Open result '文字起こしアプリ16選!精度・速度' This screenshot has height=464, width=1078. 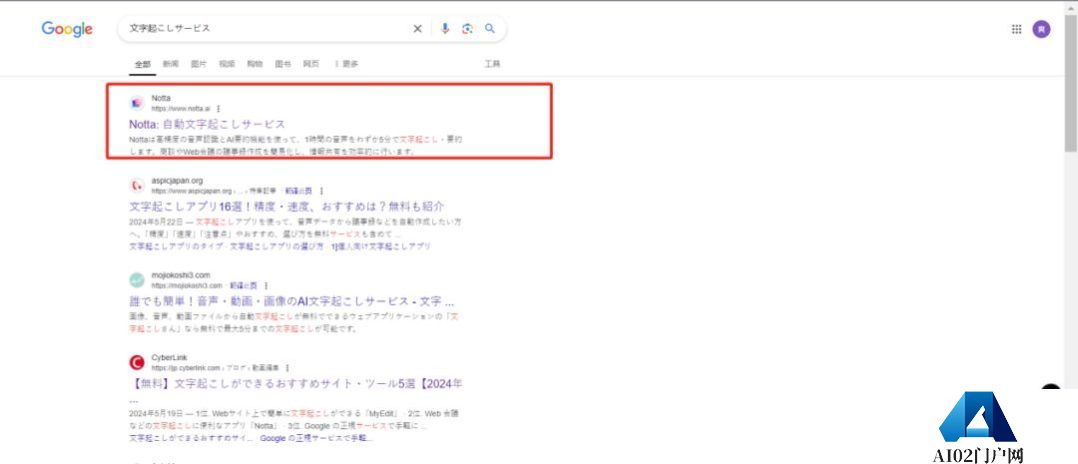(x=287, y=206)
